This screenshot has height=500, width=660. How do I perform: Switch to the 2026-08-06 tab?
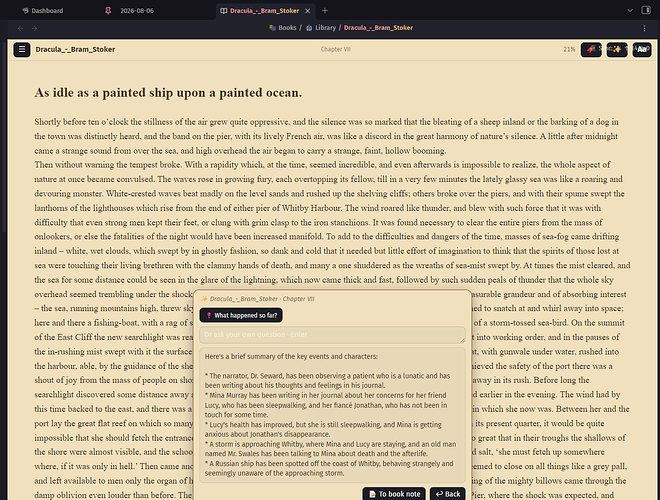pyautogui.click(x=137, y=11)
